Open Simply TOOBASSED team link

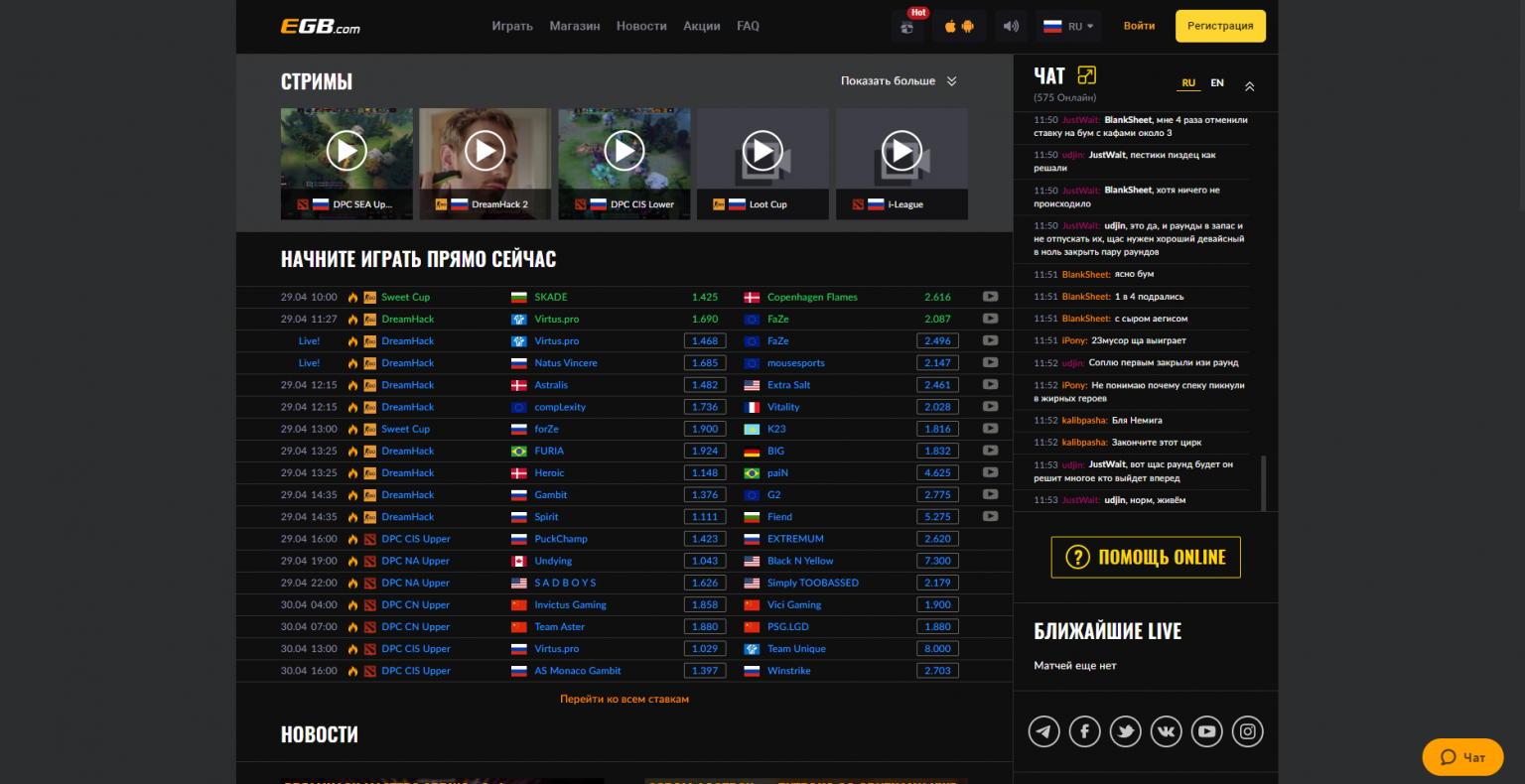[x=813, y=583]
